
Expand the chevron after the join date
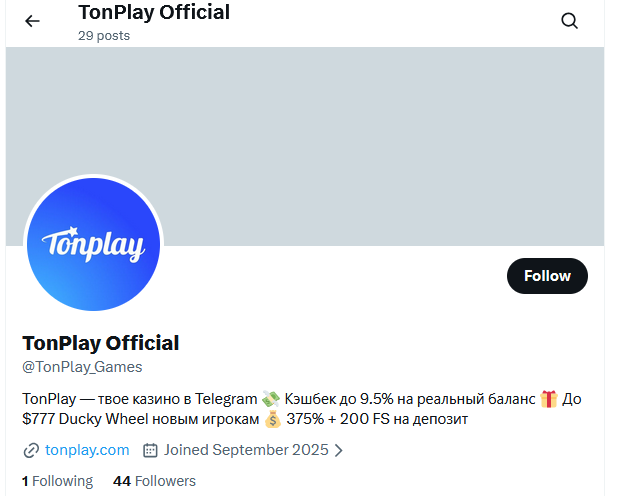[338, 450]
